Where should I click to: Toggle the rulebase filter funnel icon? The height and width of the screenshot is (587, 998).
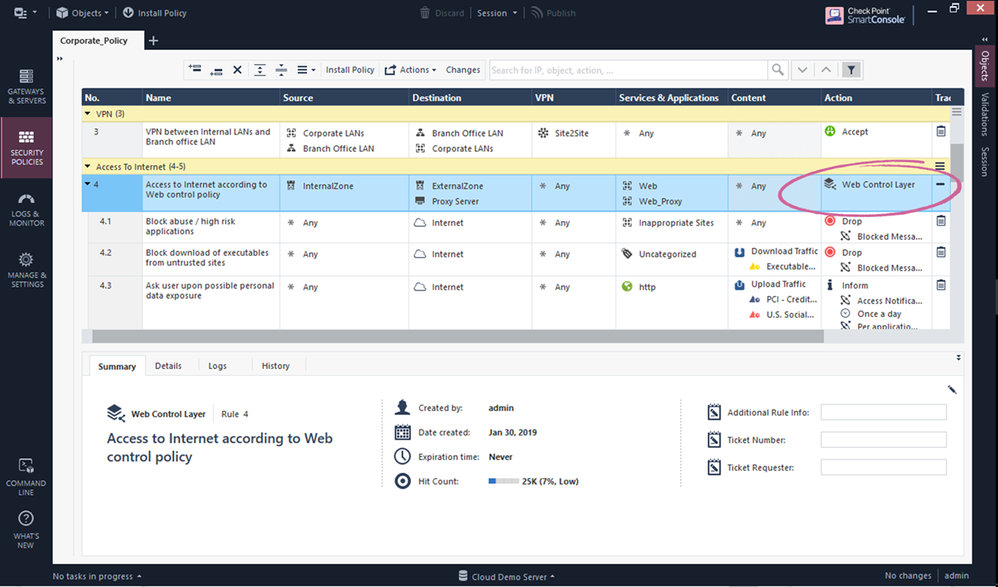click(x=851, y=70)
